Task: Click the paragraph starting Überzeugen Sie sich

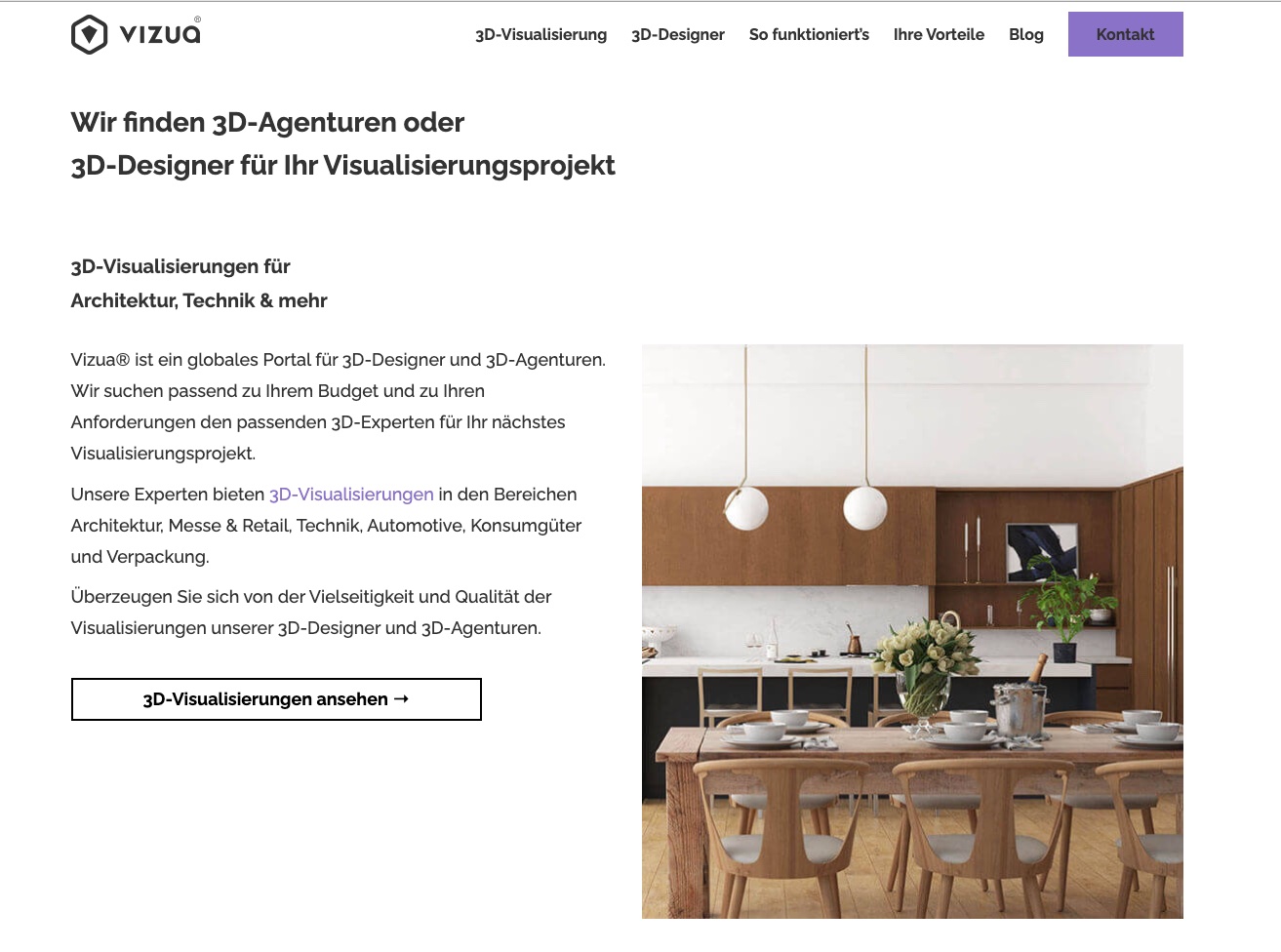Action: click(x=311, y=613)
